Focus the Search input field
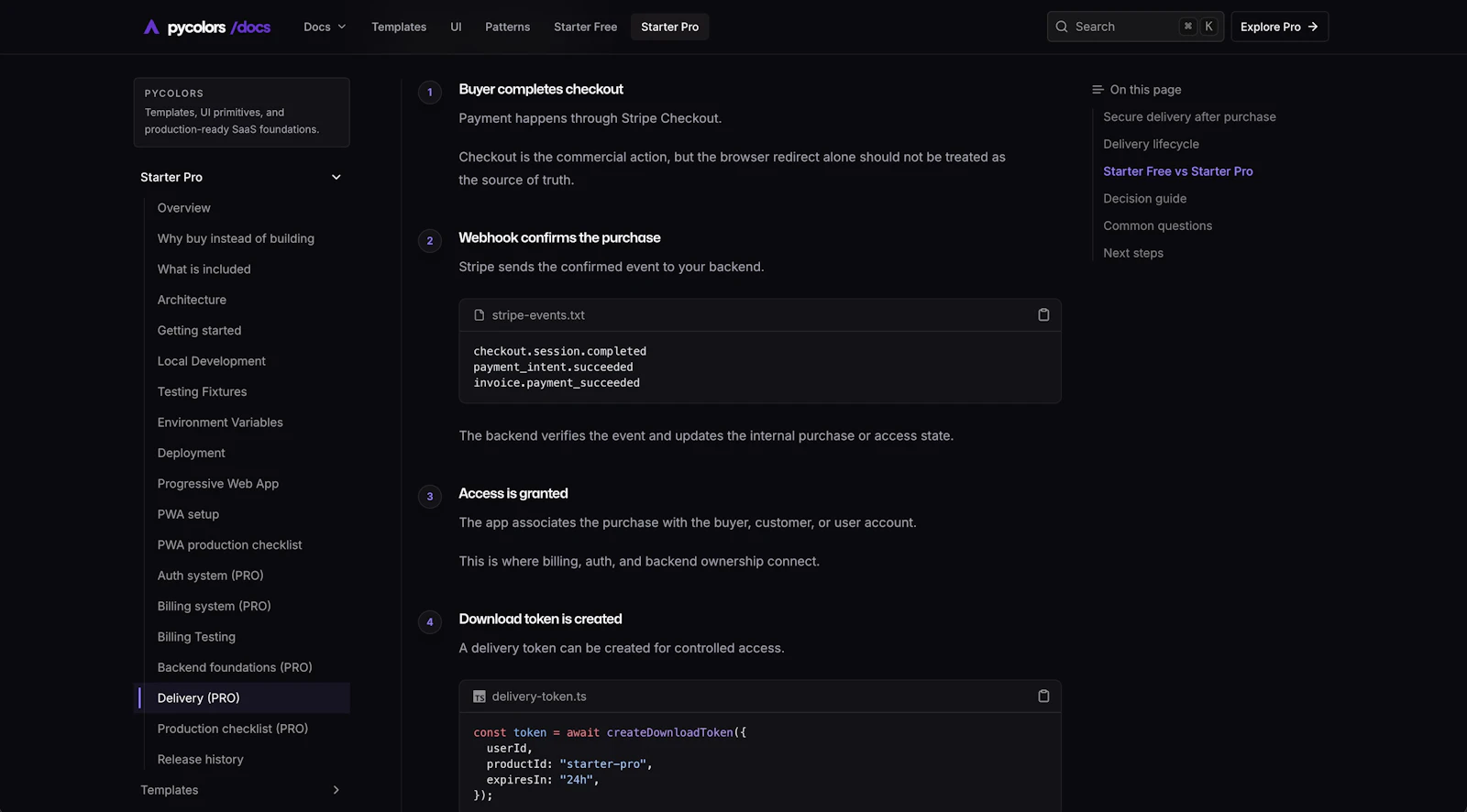The height and width of the screenshot is (812, 1467). 1135,27
